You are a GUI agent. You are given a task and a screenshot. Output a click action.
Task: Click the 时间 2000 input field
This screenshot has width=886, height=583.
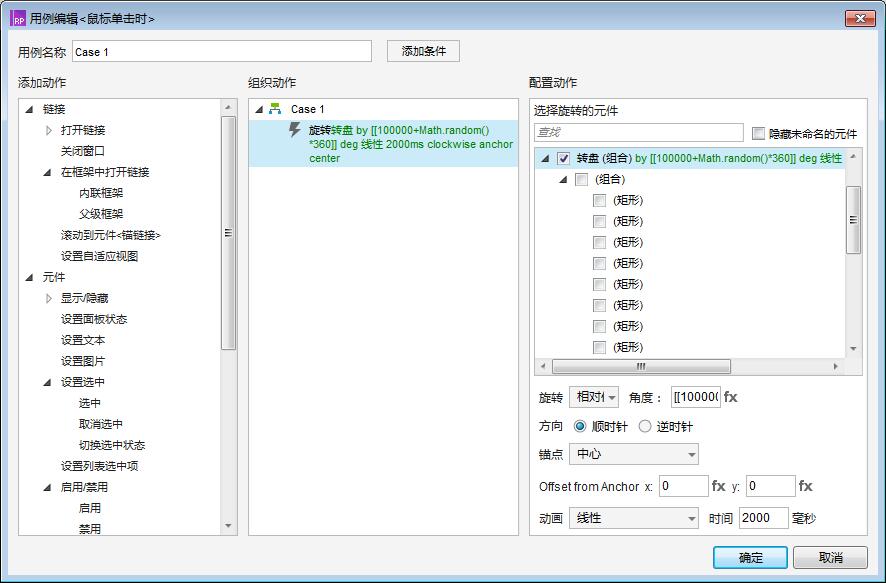763,518
